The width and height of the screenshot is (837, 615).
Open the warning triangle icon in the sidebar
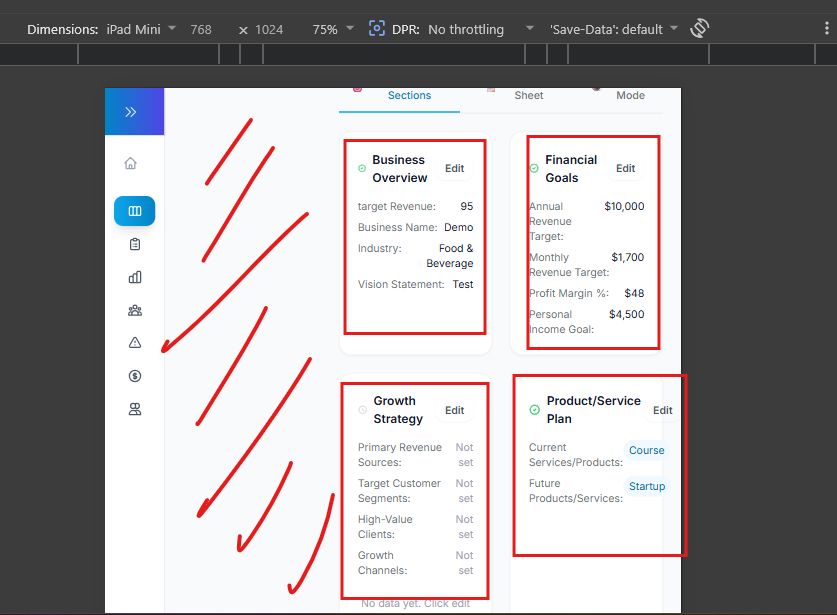[135, 343]
